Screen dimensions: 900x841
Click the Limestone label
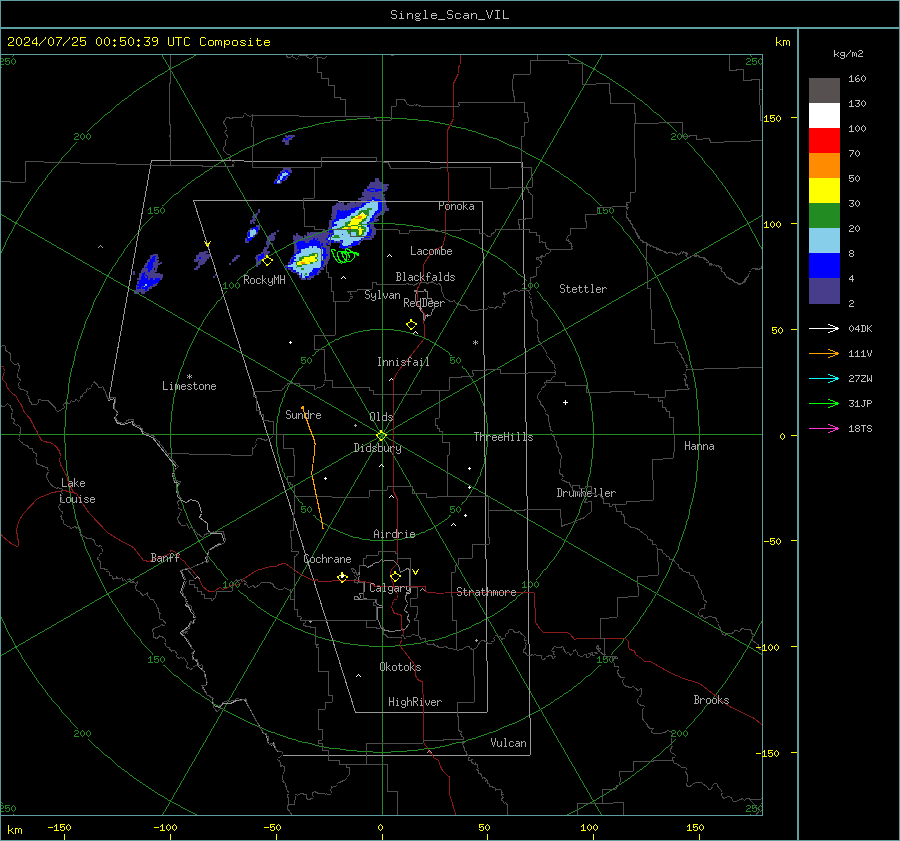coord(189,386)
